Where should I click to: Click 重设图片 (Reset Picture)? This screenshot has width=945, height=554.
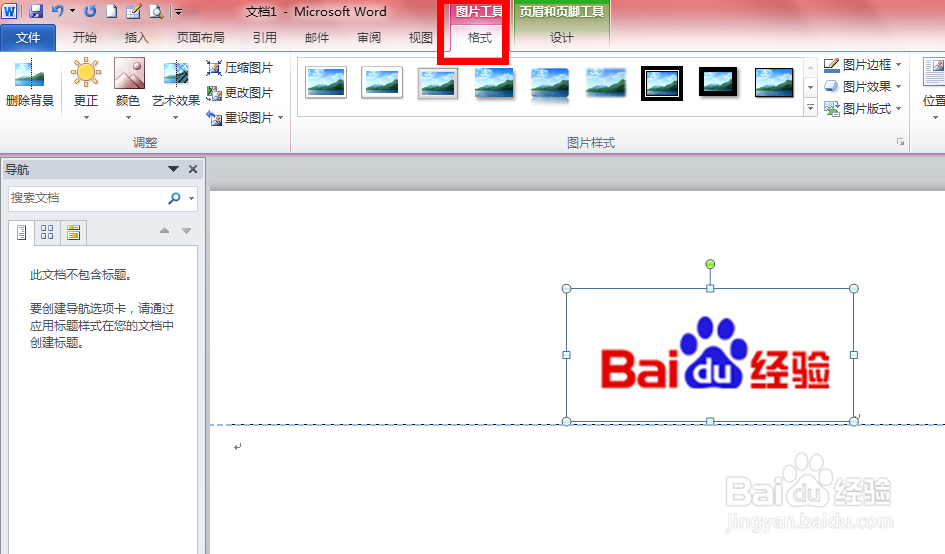(x=239, y=118)
